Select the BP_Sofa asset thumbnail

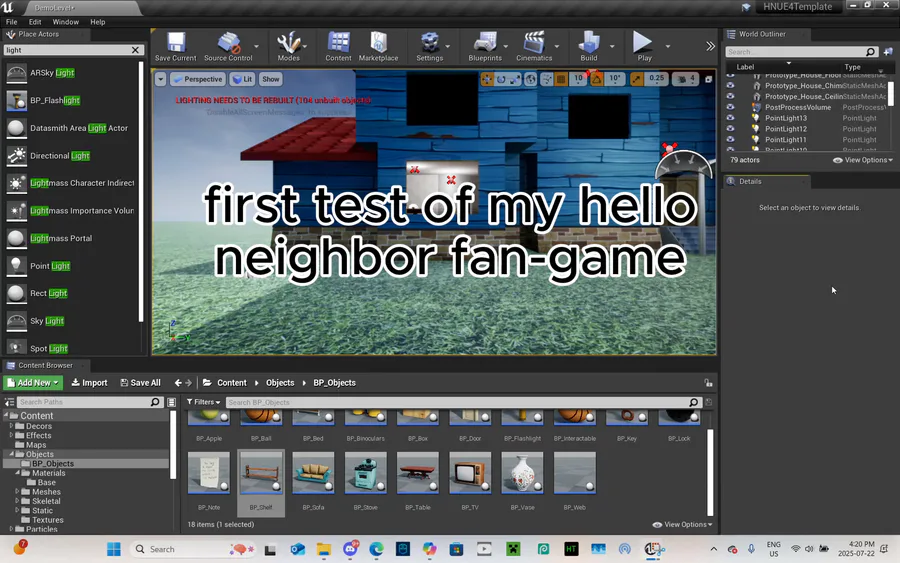click(313, 473)
